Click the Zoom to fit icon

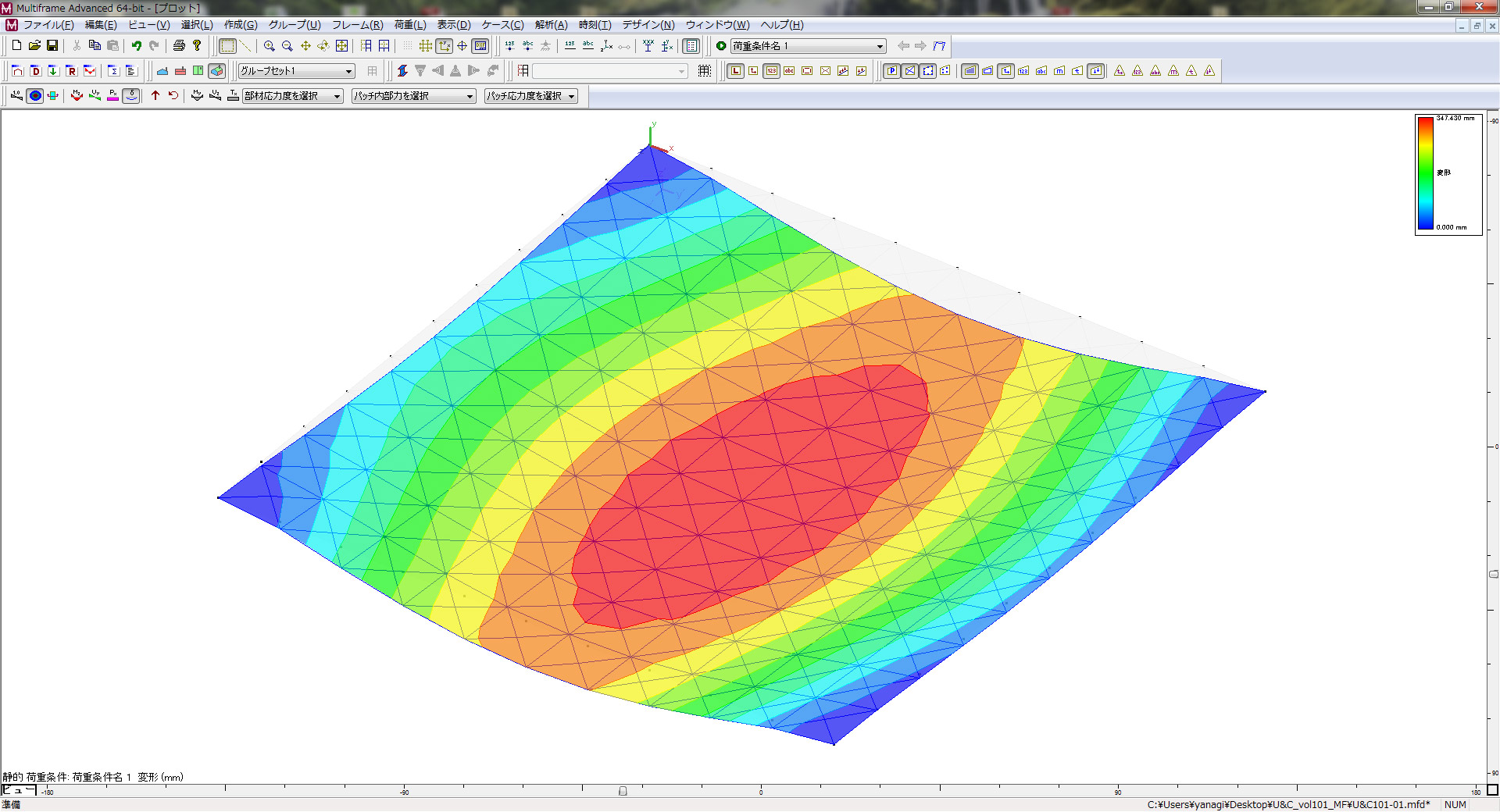[341, 46]
